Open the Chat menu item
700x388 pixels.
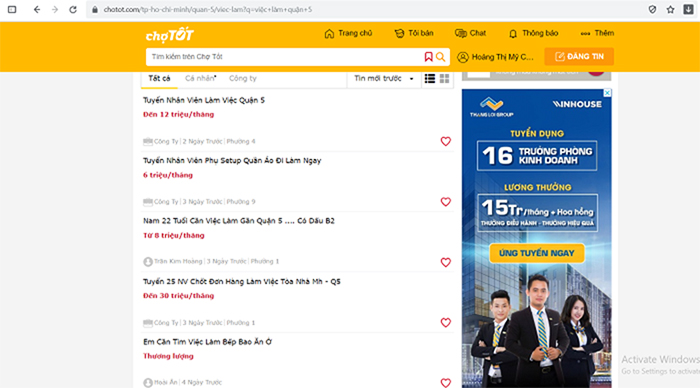pos(470,33)
